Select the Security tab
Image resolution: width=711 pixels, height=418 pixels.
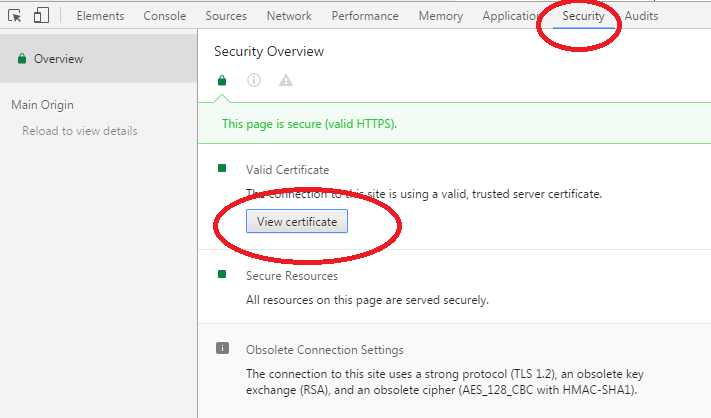(583, 16)
